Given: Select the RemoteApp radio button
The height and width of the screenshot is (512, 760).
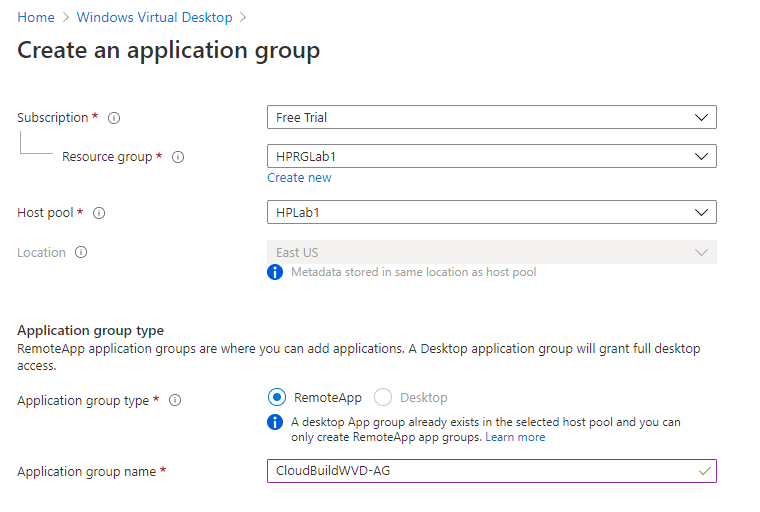Looking at the screenshot, I should (x=277, y=398).
